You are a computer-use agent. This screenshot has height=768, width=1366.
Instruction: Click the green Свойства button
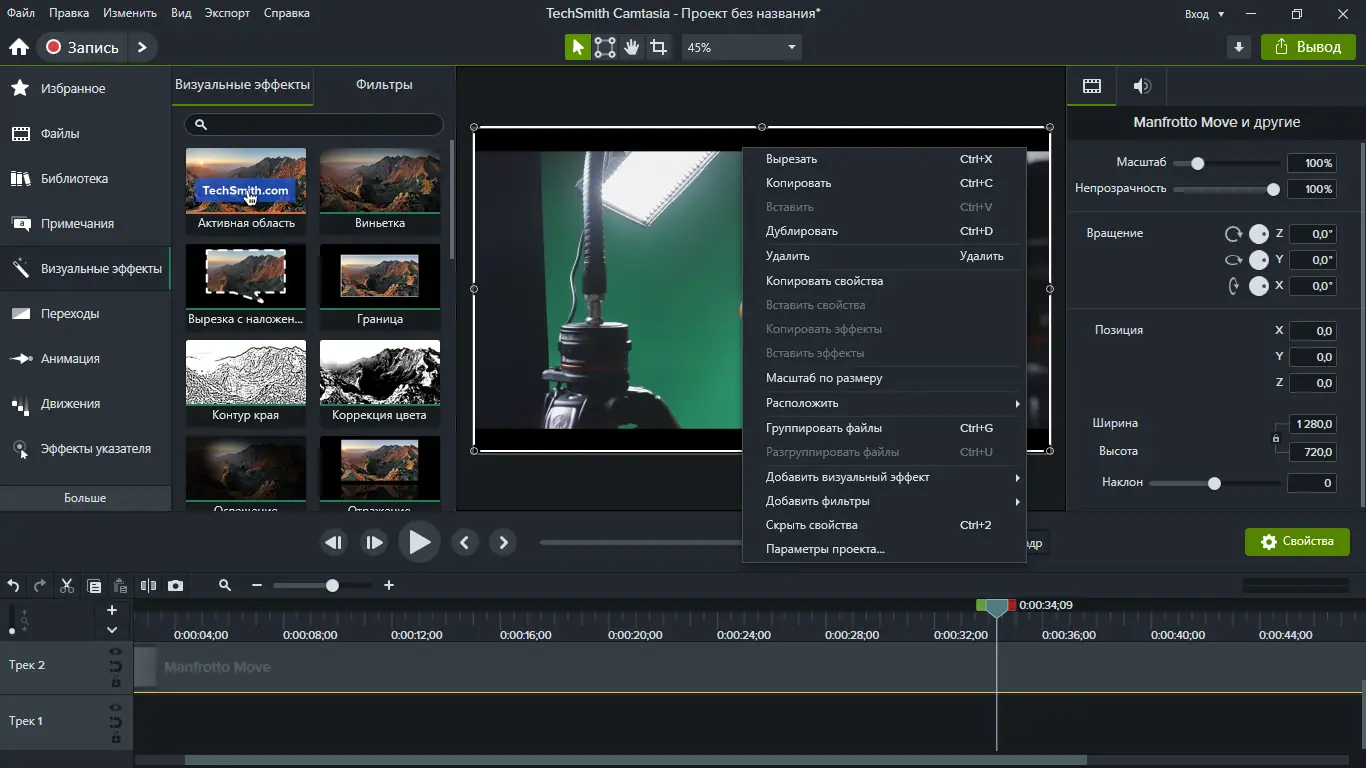1297,541
